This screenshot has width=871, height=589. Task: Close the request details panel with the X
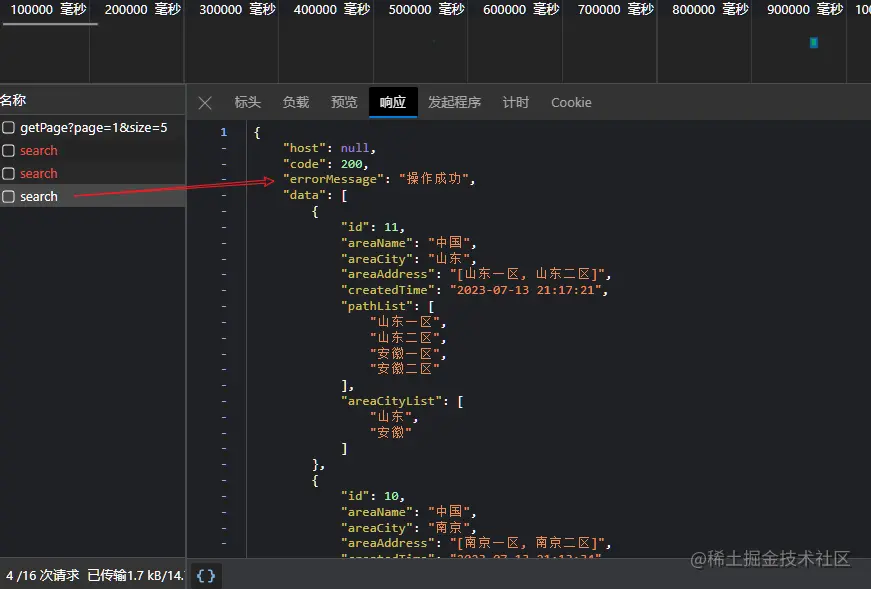205,103
